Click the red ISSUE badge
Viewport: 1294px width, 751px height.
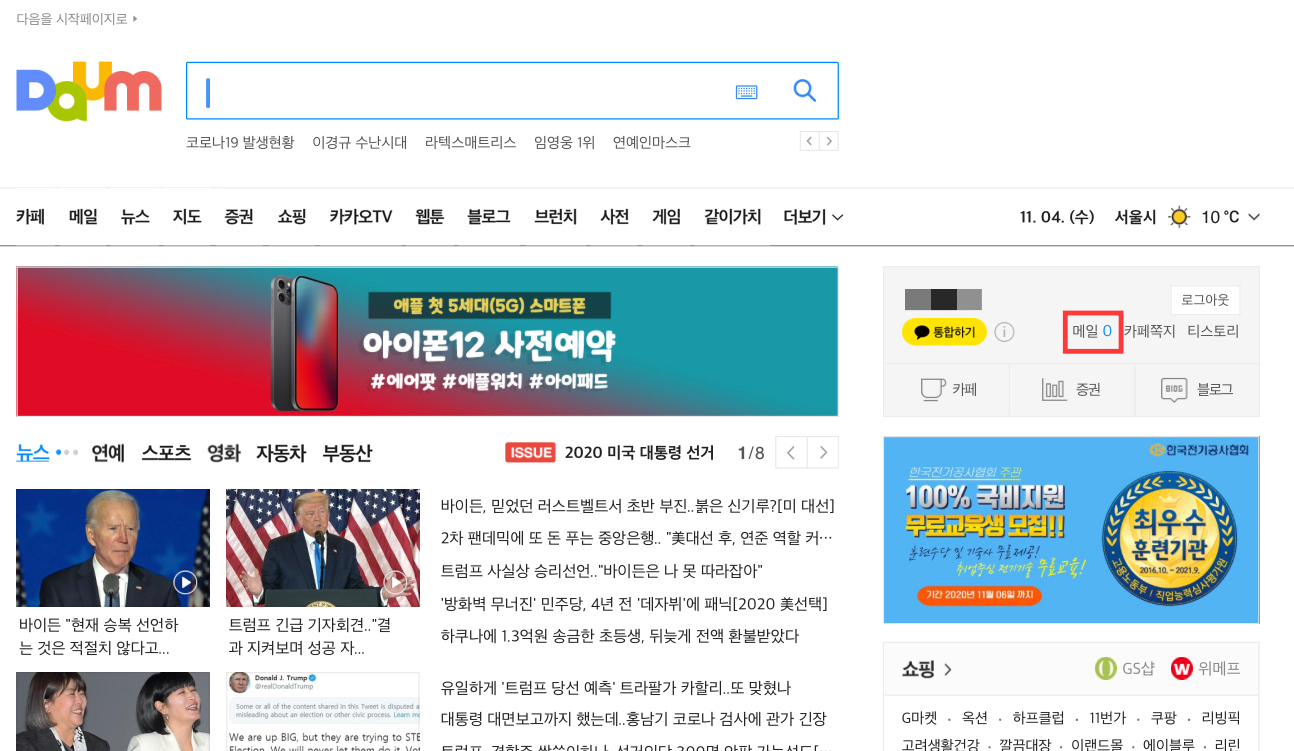530,453
